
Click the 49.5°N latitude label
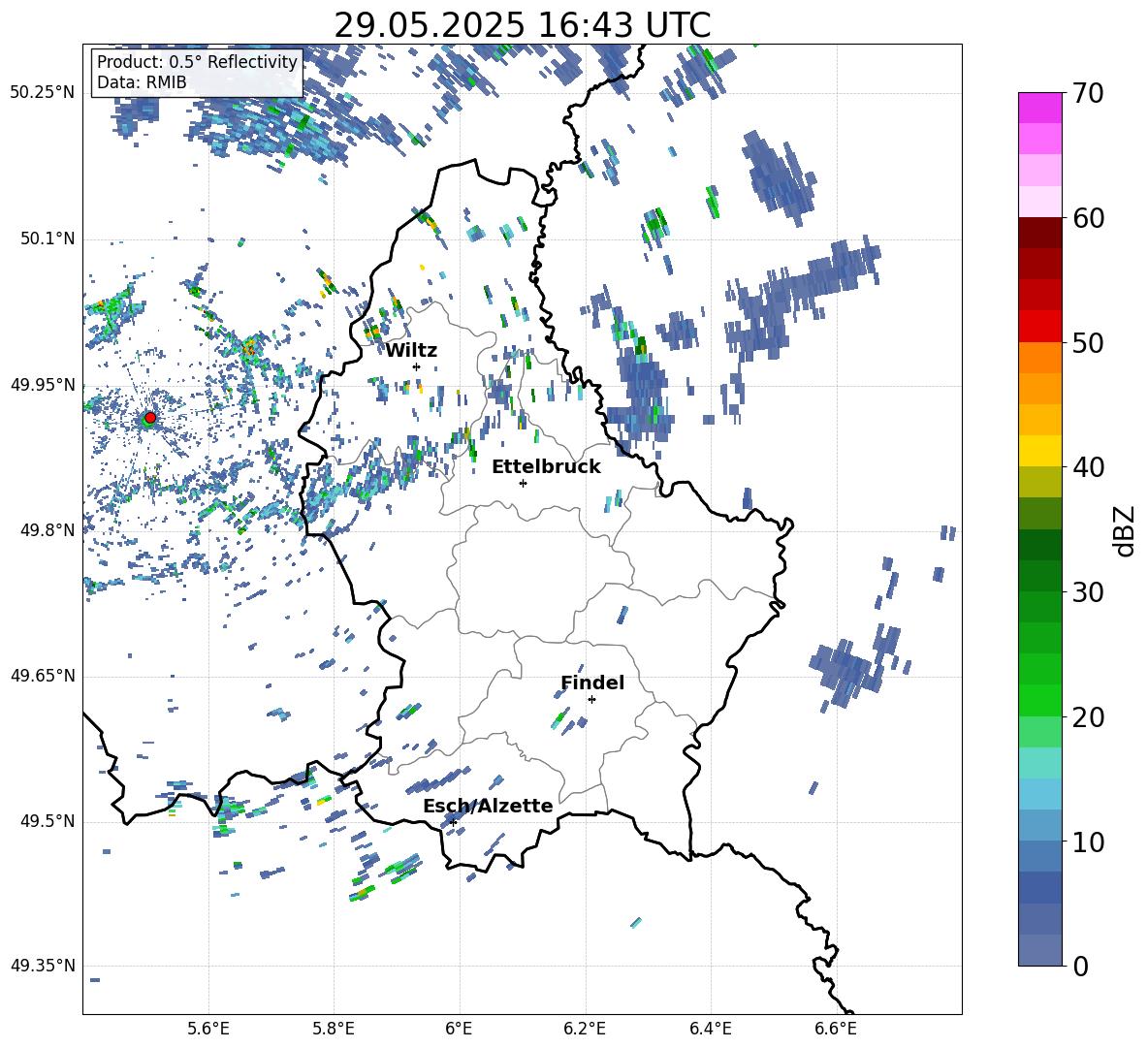47,821
